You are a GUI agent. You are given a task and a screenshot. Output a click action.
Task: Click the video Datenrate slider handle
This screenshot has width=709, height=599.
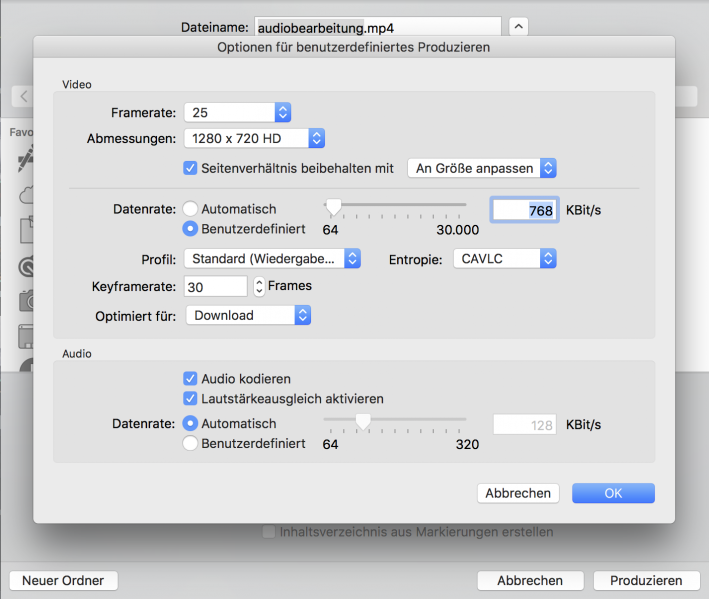pyautogui.click(x=334, y=207)
